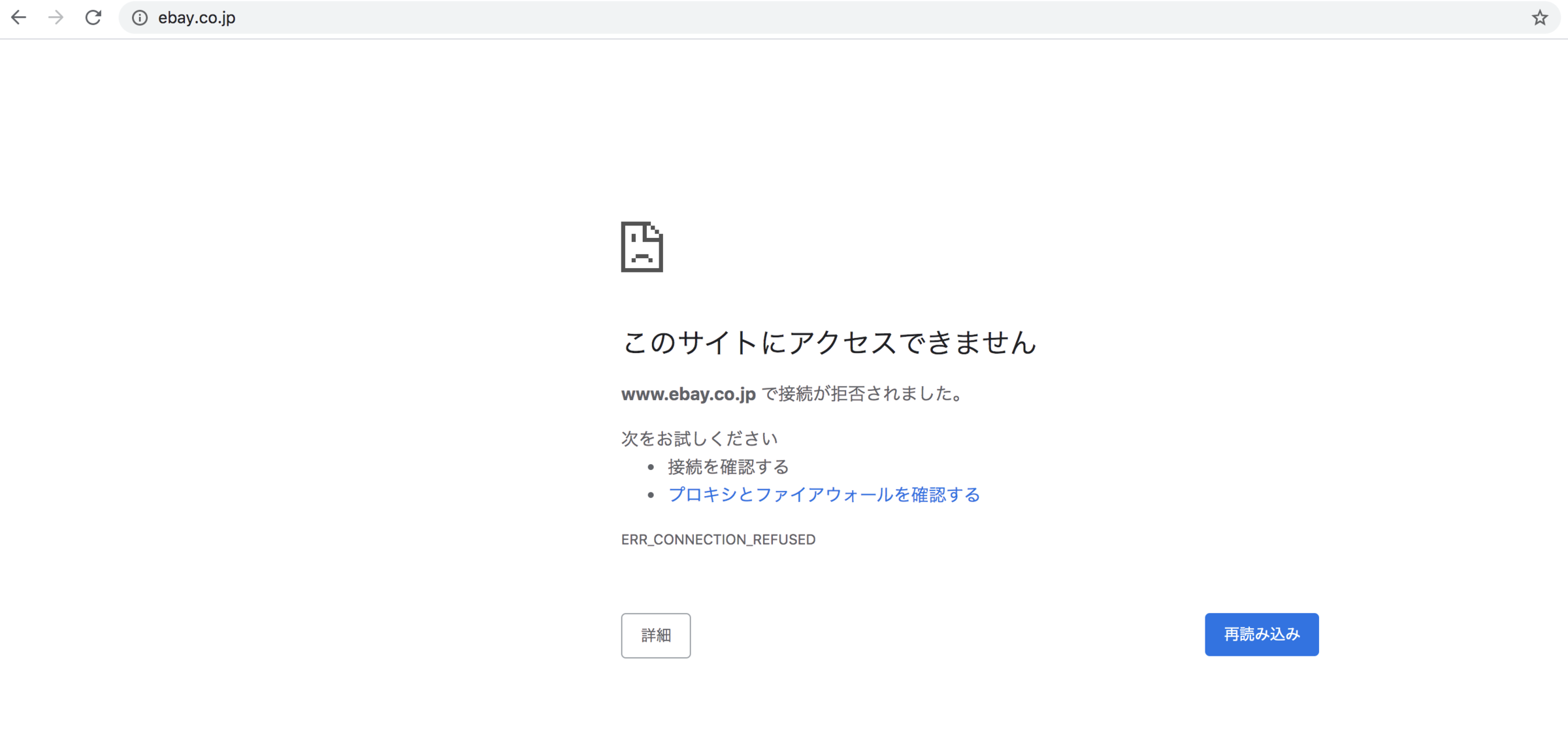Image resolution: width=1568 pixels, height=755 pixels.
Task: Click the ERR_CONNECTION_REFUSED error code
Action: [718, 539]
